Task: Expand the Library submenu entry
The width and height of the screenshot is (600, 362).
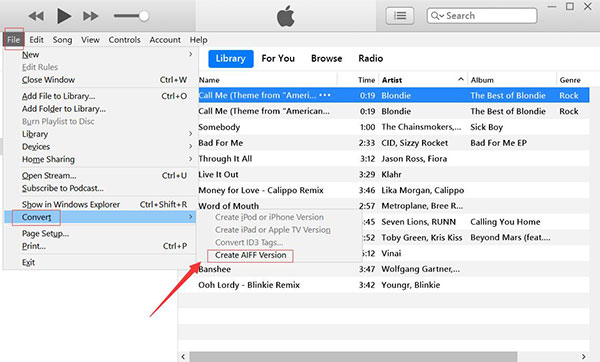Action: pyautogui.click(x=101, y=134)
